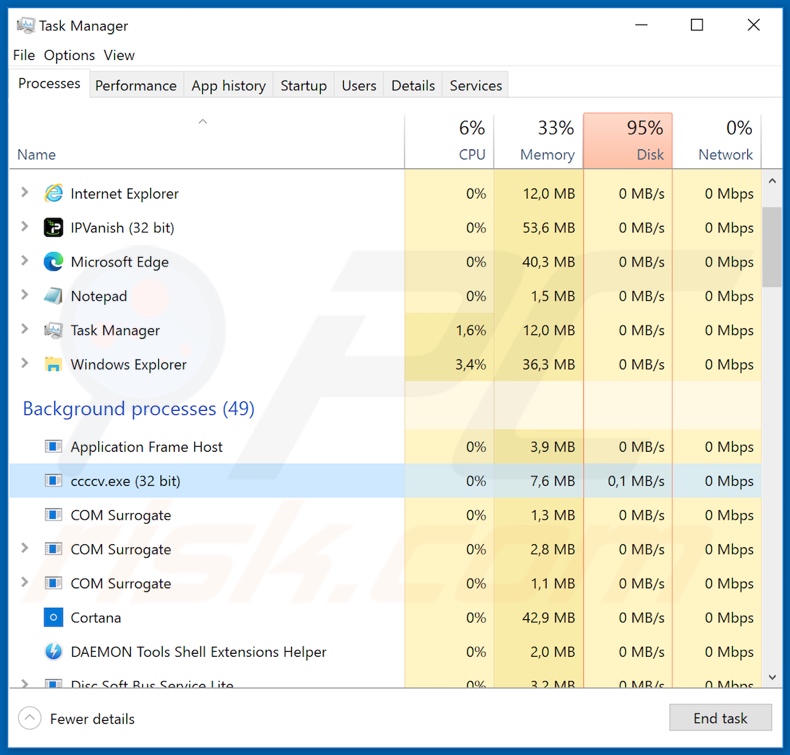
Task: Expand the IPVanish (32 bit) process group
Action: pos(24,227)
